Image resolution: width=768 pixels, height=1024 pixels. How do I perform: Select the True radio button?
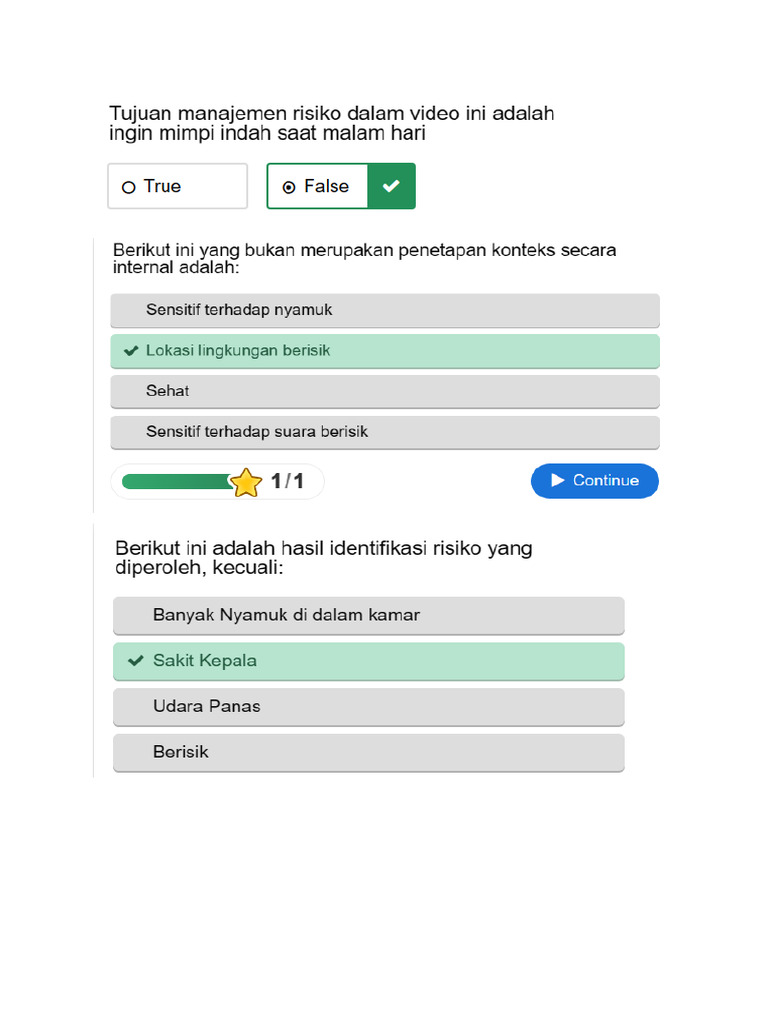[128, 187]
